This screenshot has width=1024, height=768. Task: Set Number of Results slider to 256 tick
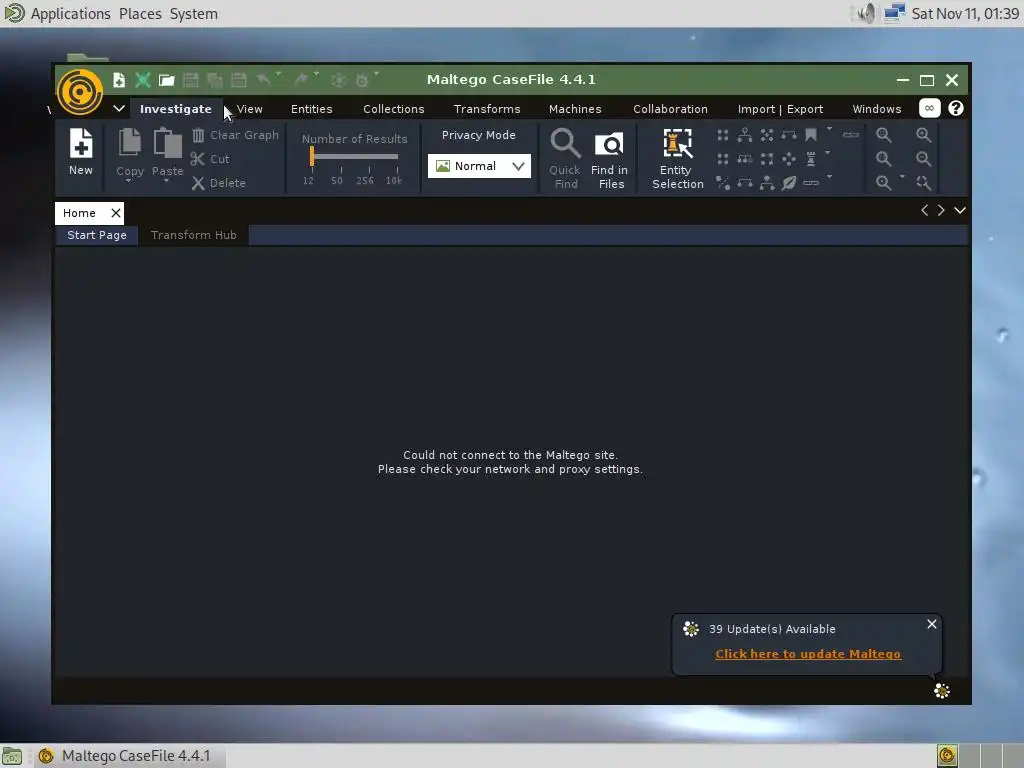[x=369, y=170]
